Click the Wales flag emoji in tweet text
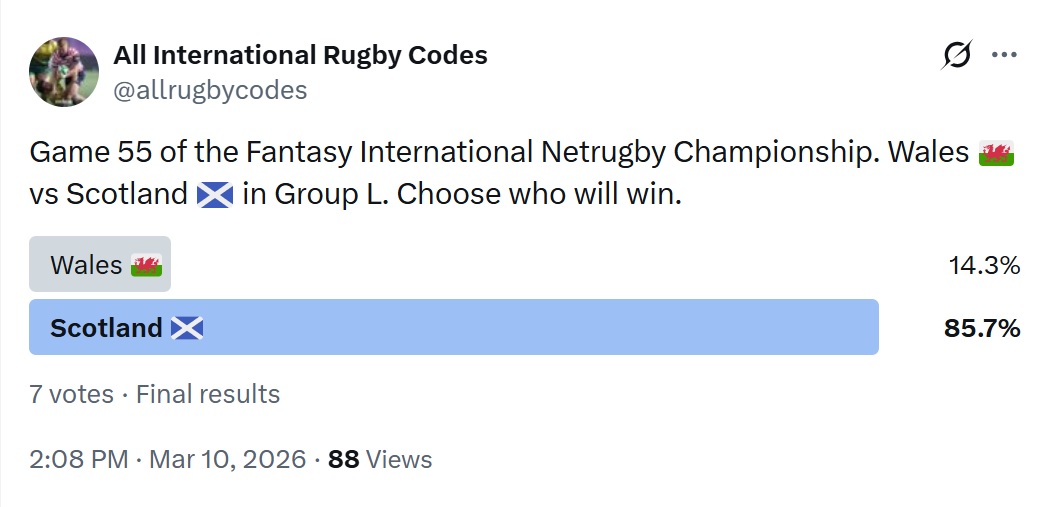The height and width of the screenshot is (507, 1047). click(996, 153)
